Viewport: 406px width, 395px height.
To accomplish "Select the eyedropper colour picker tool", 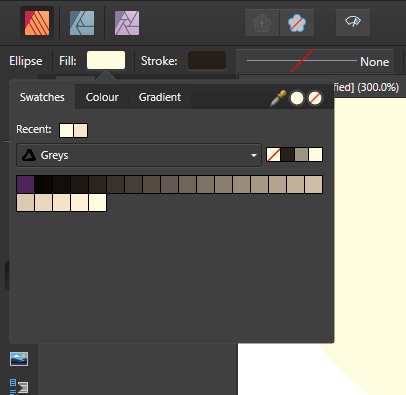I will [278, 98].
